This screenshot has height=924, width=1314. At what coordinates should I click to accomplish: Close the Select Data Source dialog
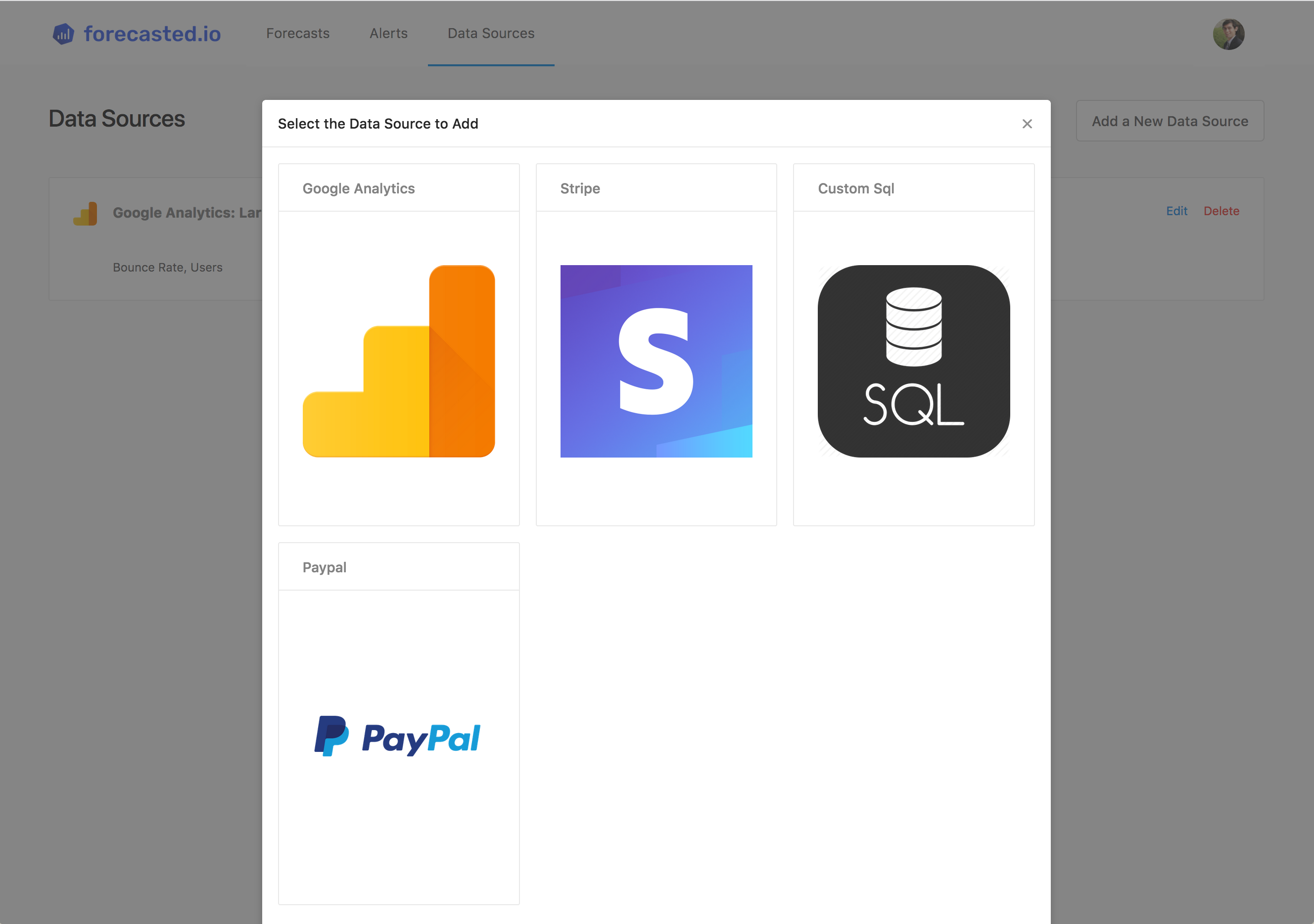click(x=1027, y=124)
